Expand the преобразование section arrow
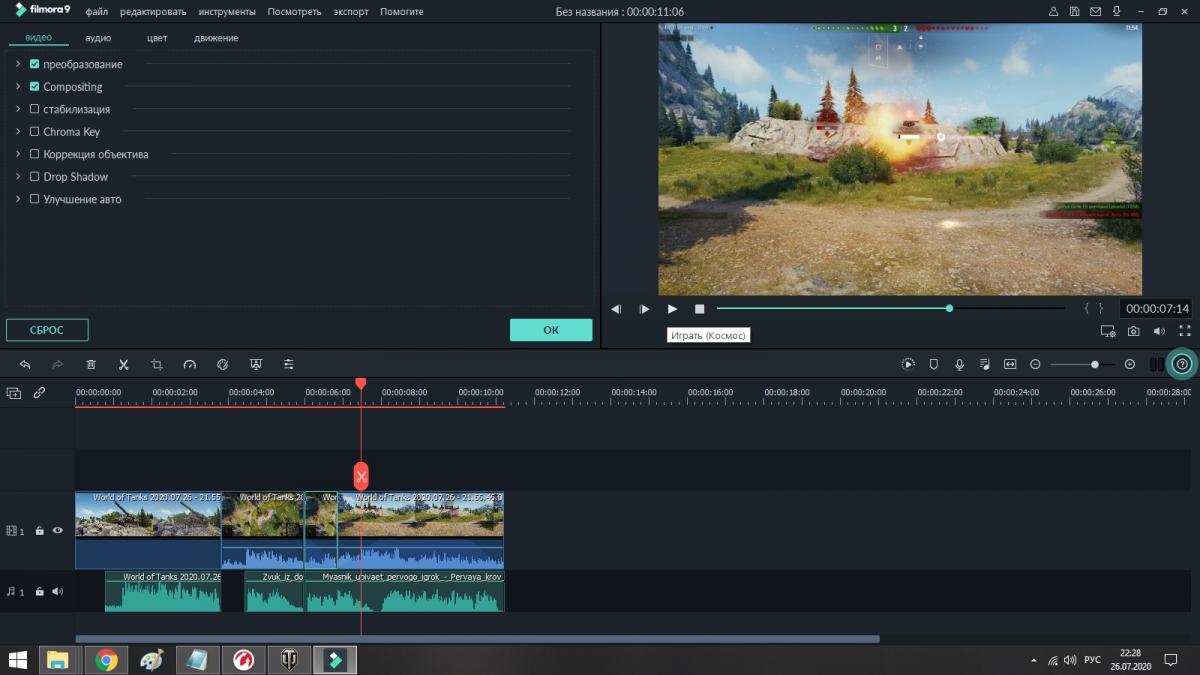 point(18,64)
